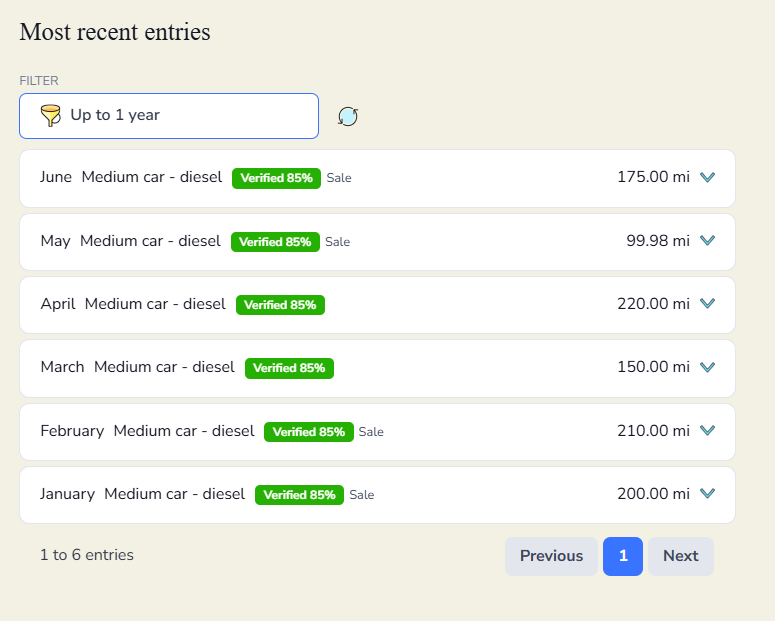The height and width of the screenshot is (621, 775).
Task: Click the 200.00 mi value in January row
Action: pos(653,493)
